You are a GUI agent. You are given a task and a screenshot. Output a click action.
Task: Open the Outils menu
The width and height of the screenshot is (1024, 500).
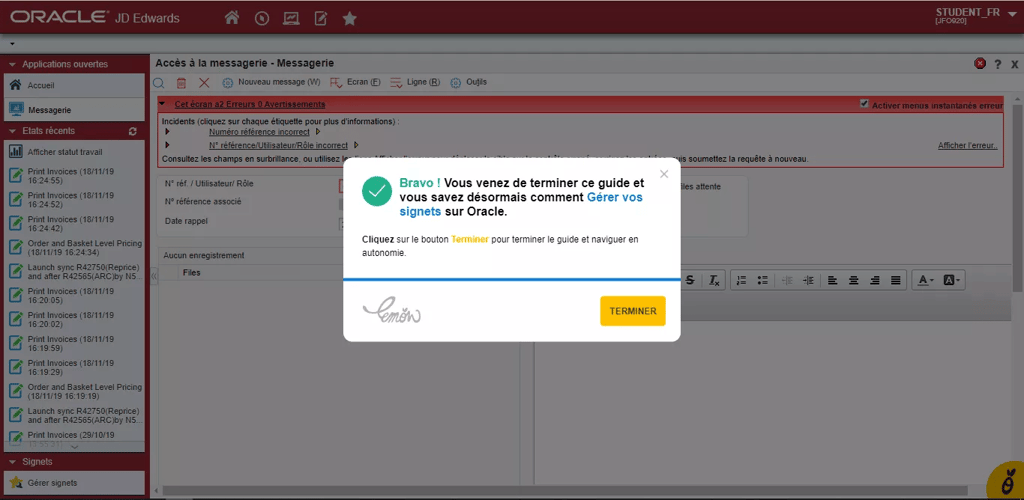click(468, 83)
